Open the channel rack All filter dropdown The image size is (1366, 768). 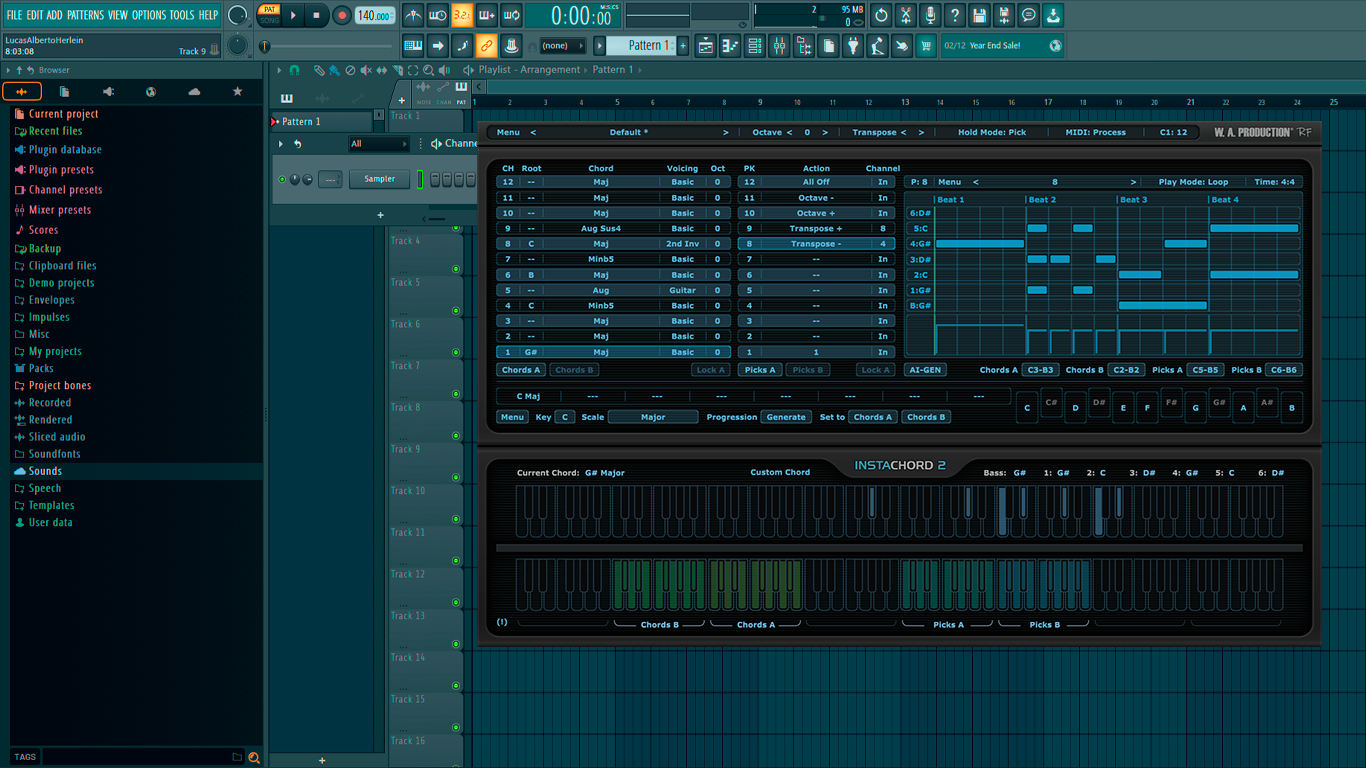378,144
